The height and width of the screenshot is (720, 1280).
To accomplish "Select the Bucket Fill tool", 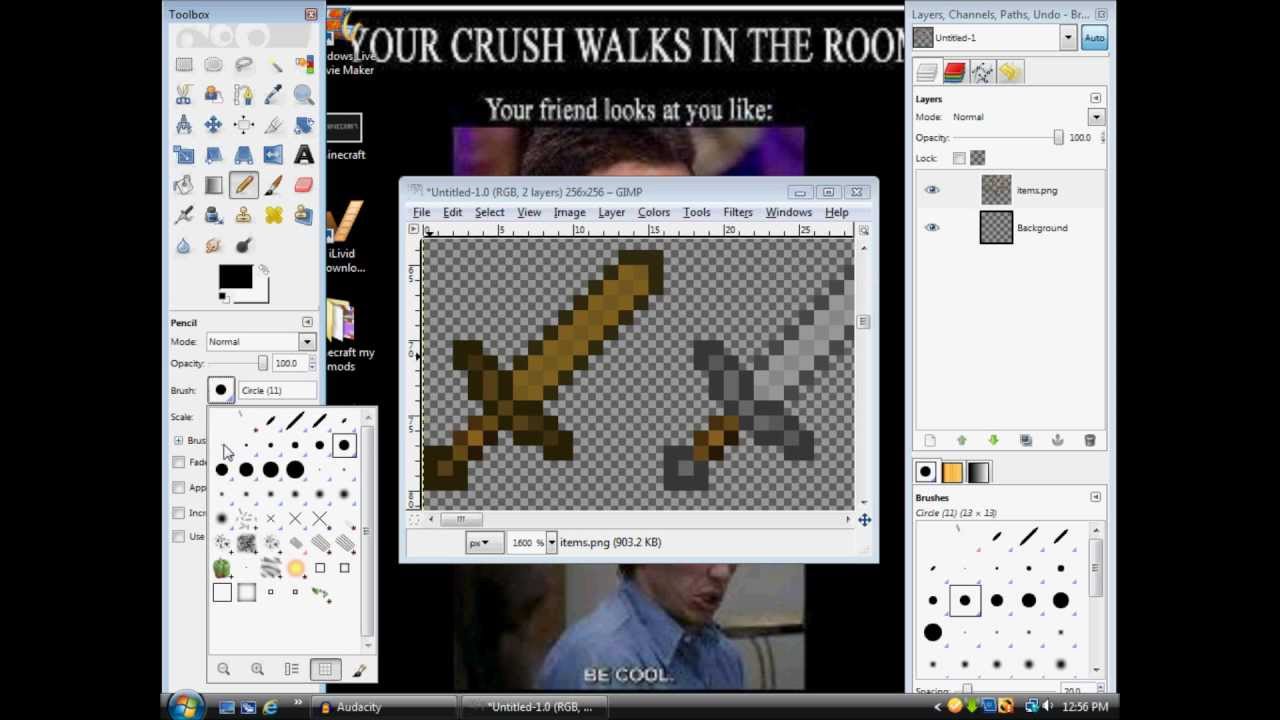I will coord(184,185).
